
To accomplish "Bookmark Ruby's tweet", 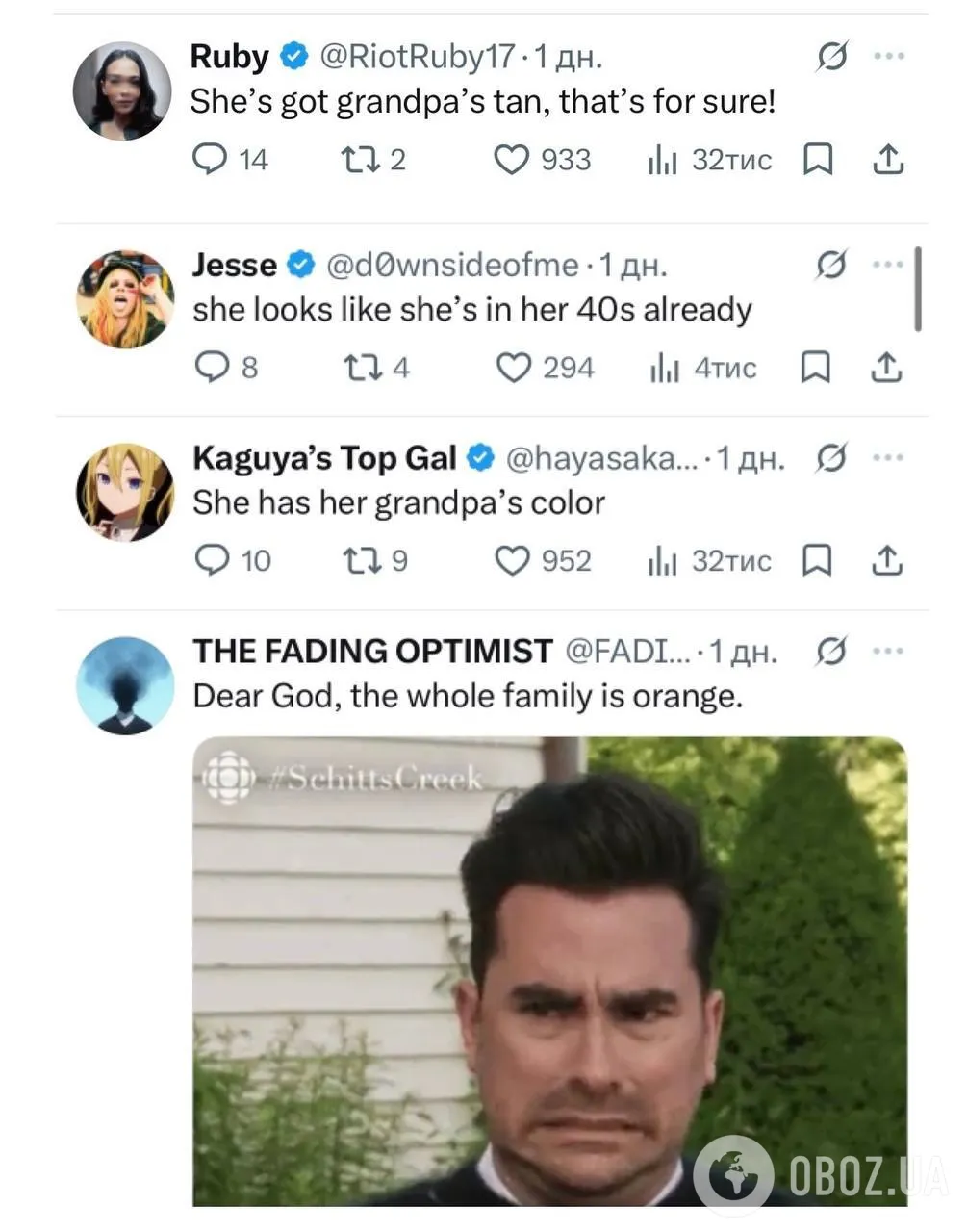I will 817,159.
